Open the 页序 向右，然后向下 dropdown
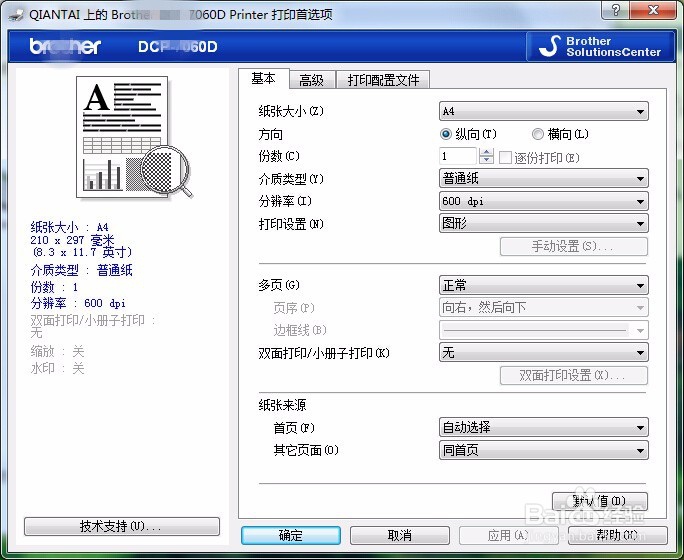The height and width of the screenshot is (560, 684). coord(544,307)
